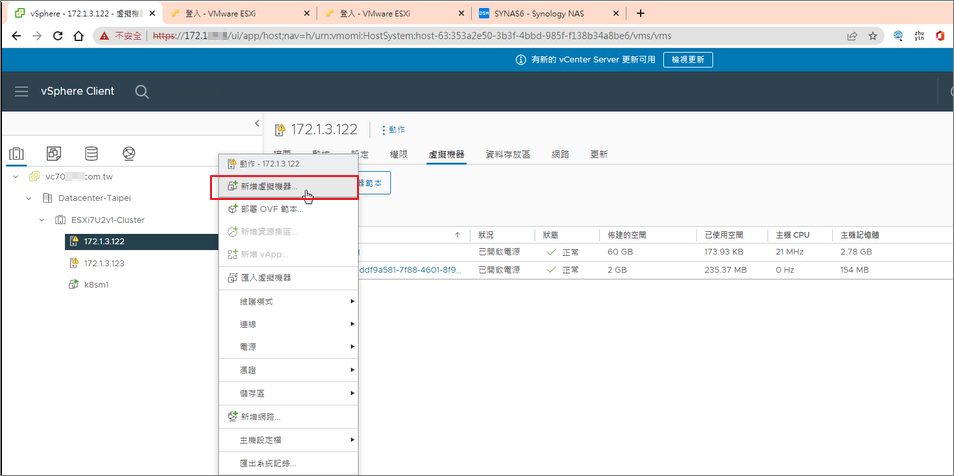The image size is (954, 476).
Task: Sort by the 主機 CPU column header
Action: [x=793, y=234]
